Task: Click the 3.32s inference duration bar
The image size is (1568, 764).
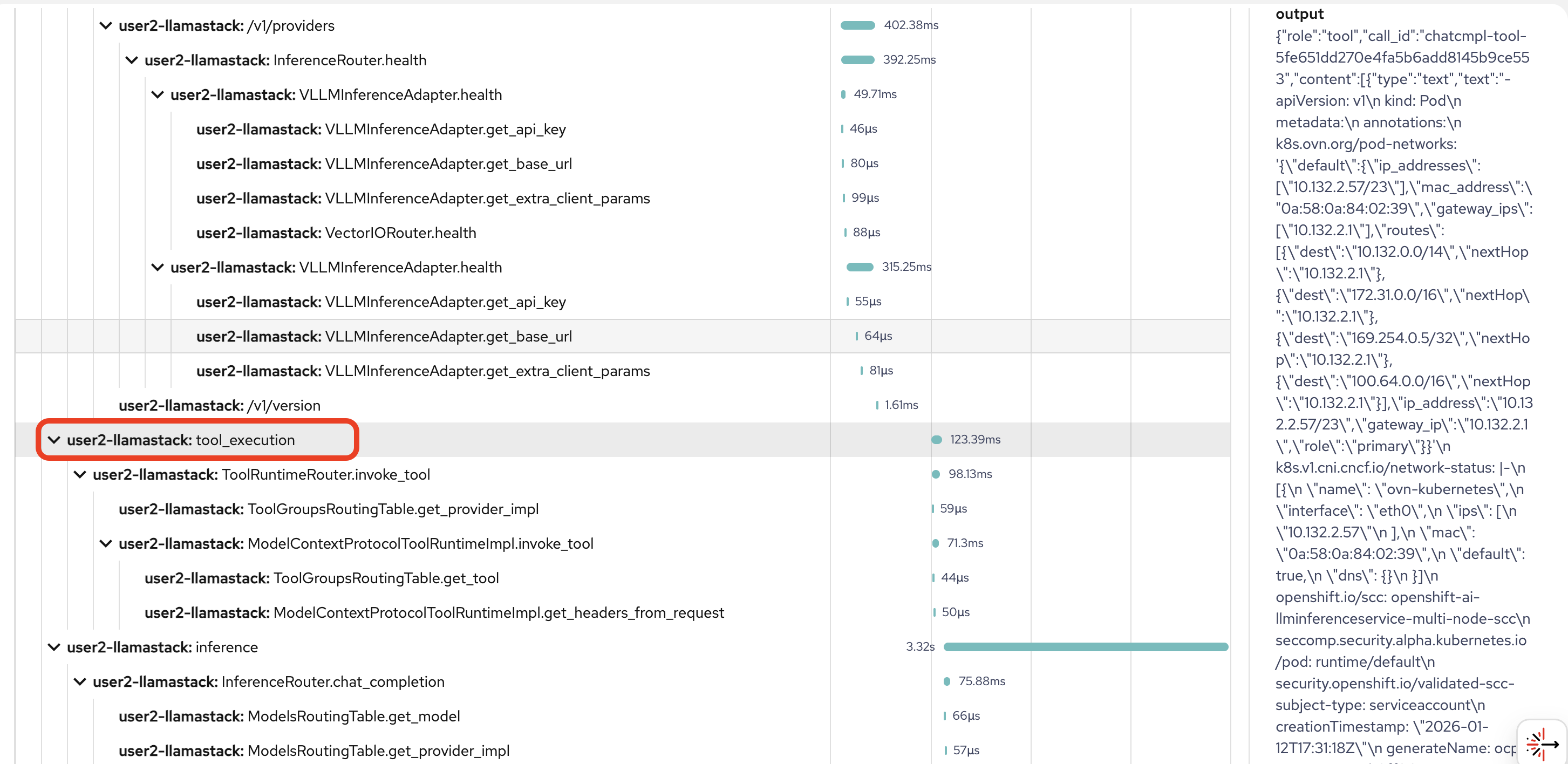Action: point(1085,647)
